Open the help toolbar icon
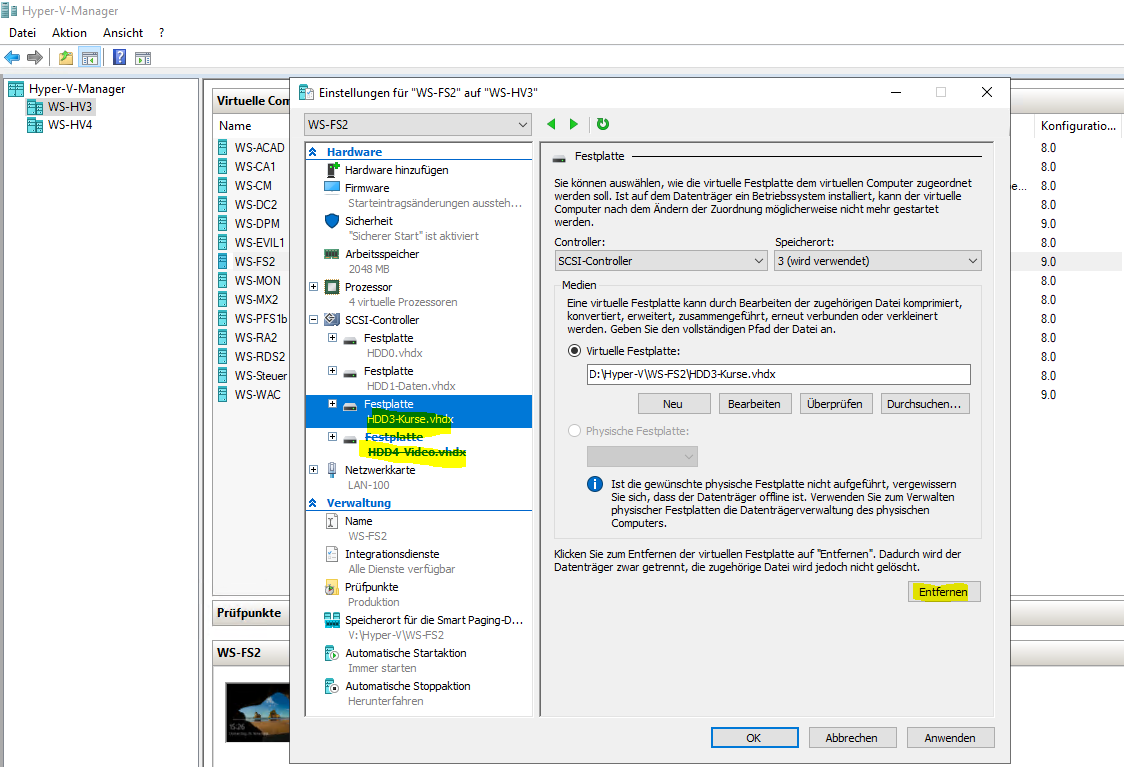Screen dimensions: 1124x767 (x=120, y=57)
